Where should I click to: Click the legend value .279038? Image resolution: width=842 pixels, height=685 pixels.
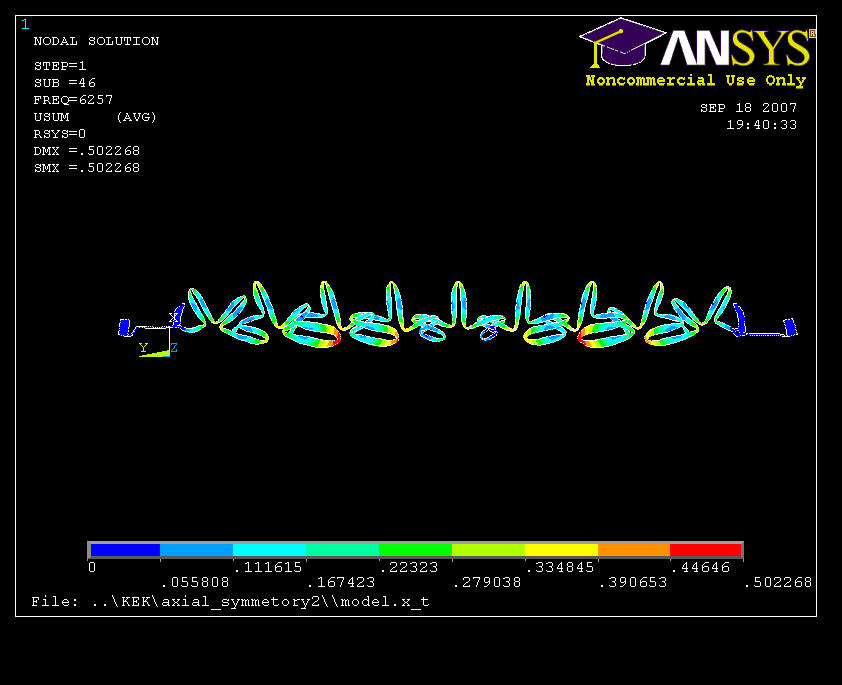(x=487, y=582)
